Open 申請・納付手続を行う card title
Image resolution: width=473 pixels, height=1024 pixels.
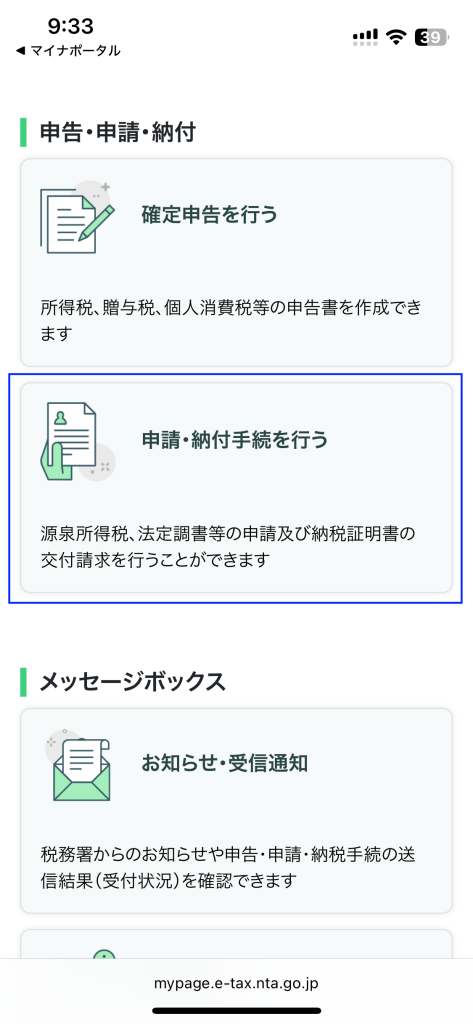pyautogui.click(x=235, y=440)
